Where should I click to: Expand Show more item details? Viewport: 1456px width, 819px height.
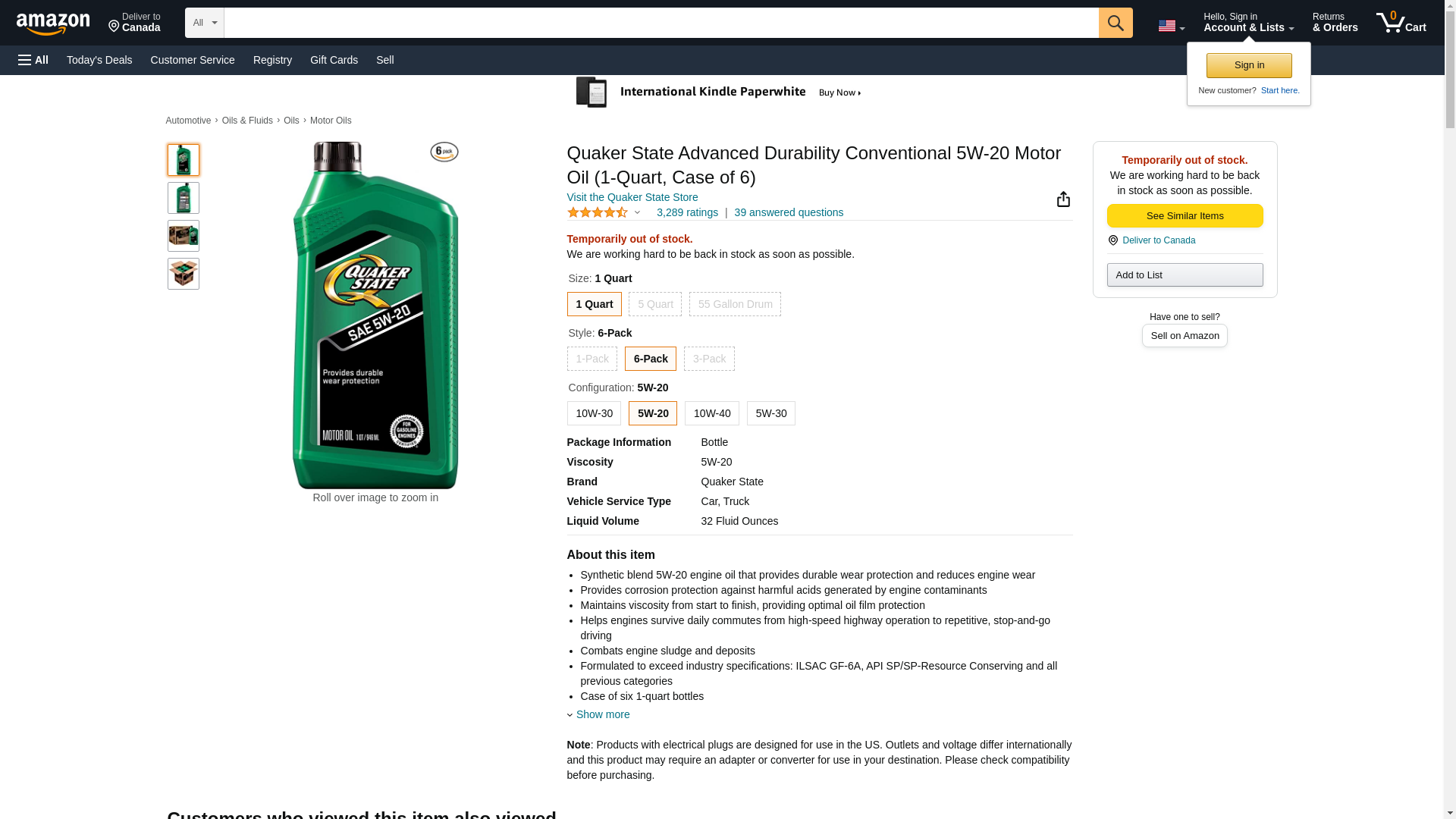[x=602, y=714]
